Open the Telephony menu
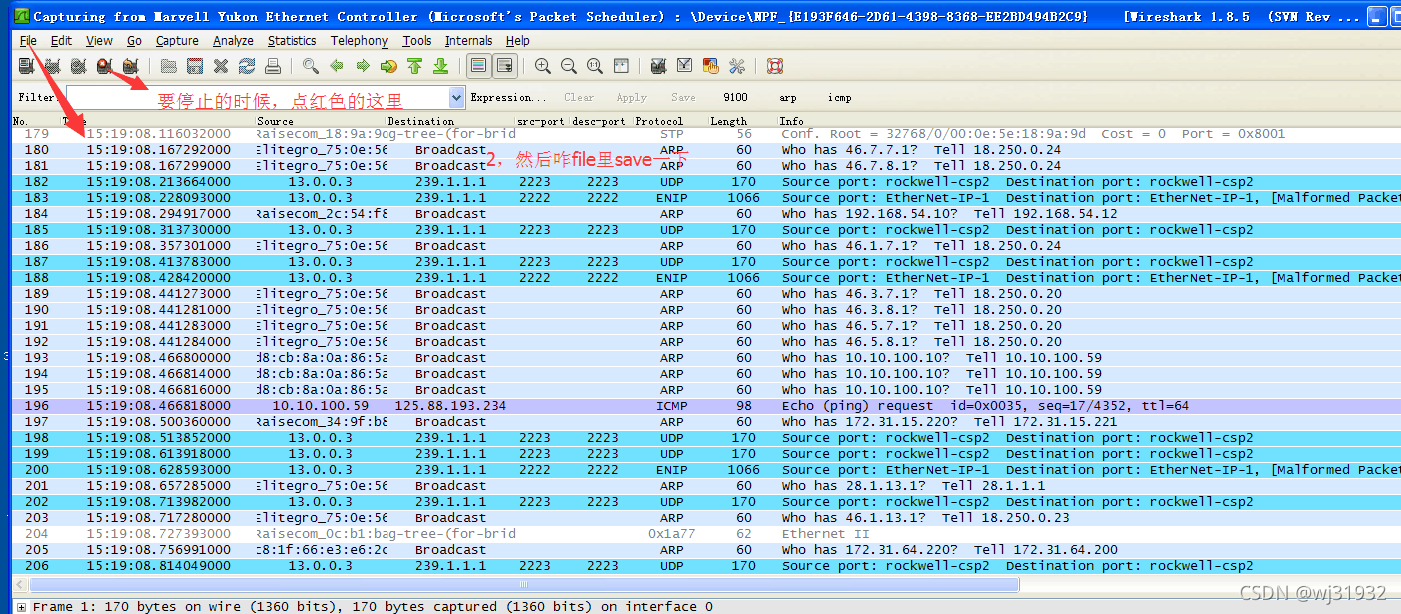 point(359,41)
